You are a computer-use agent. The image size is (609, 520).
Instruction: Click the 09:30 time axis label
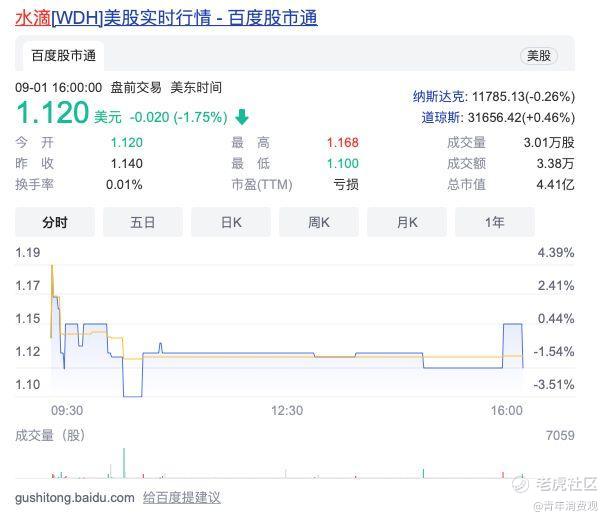pos(67,410)
